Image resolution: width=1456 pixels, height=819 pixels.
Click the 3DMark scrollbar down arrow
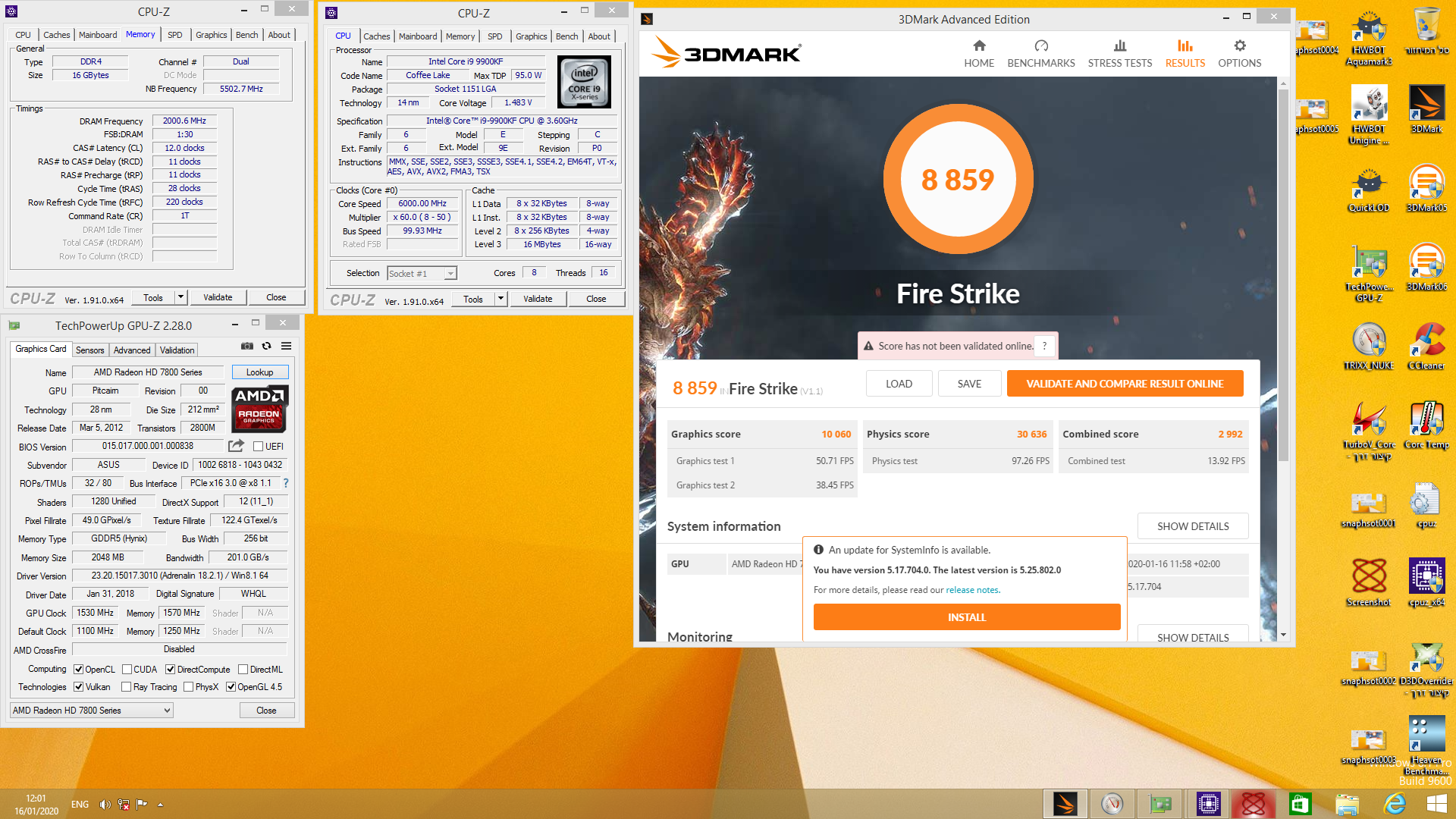[x=1283, y=635]
